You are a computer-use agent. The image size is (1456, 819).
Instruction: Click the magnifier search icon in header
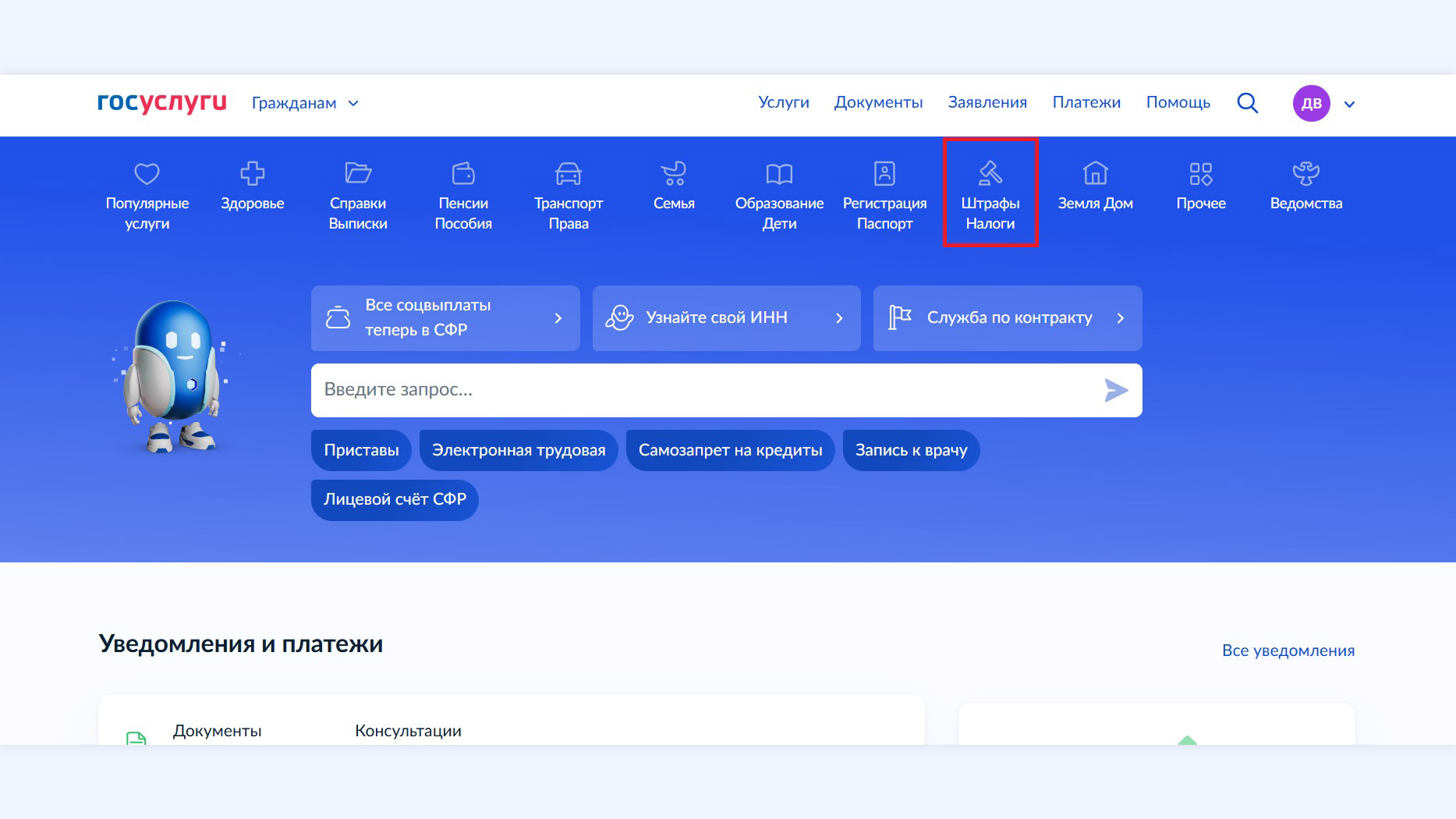point(1247,103)
